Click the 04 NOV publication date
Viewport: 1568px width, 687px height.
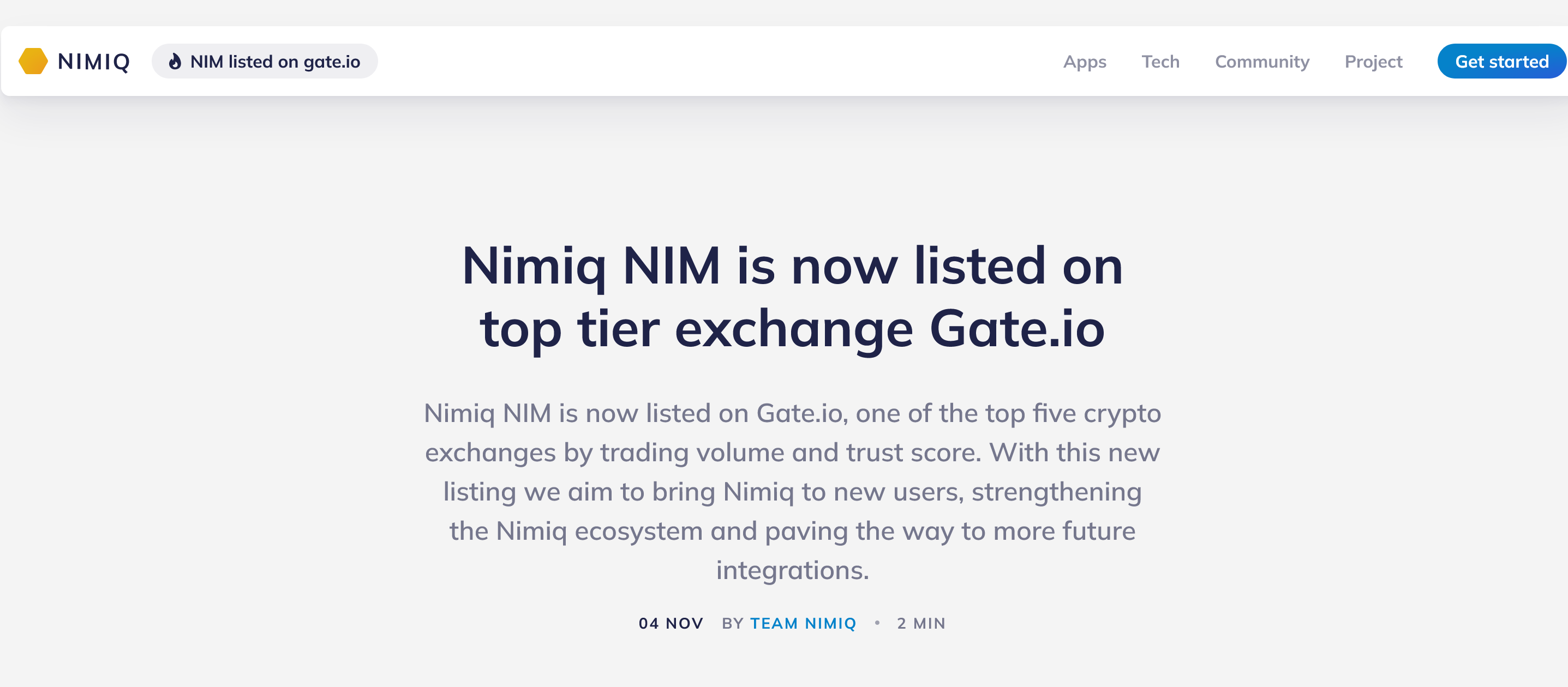[671, 623]
